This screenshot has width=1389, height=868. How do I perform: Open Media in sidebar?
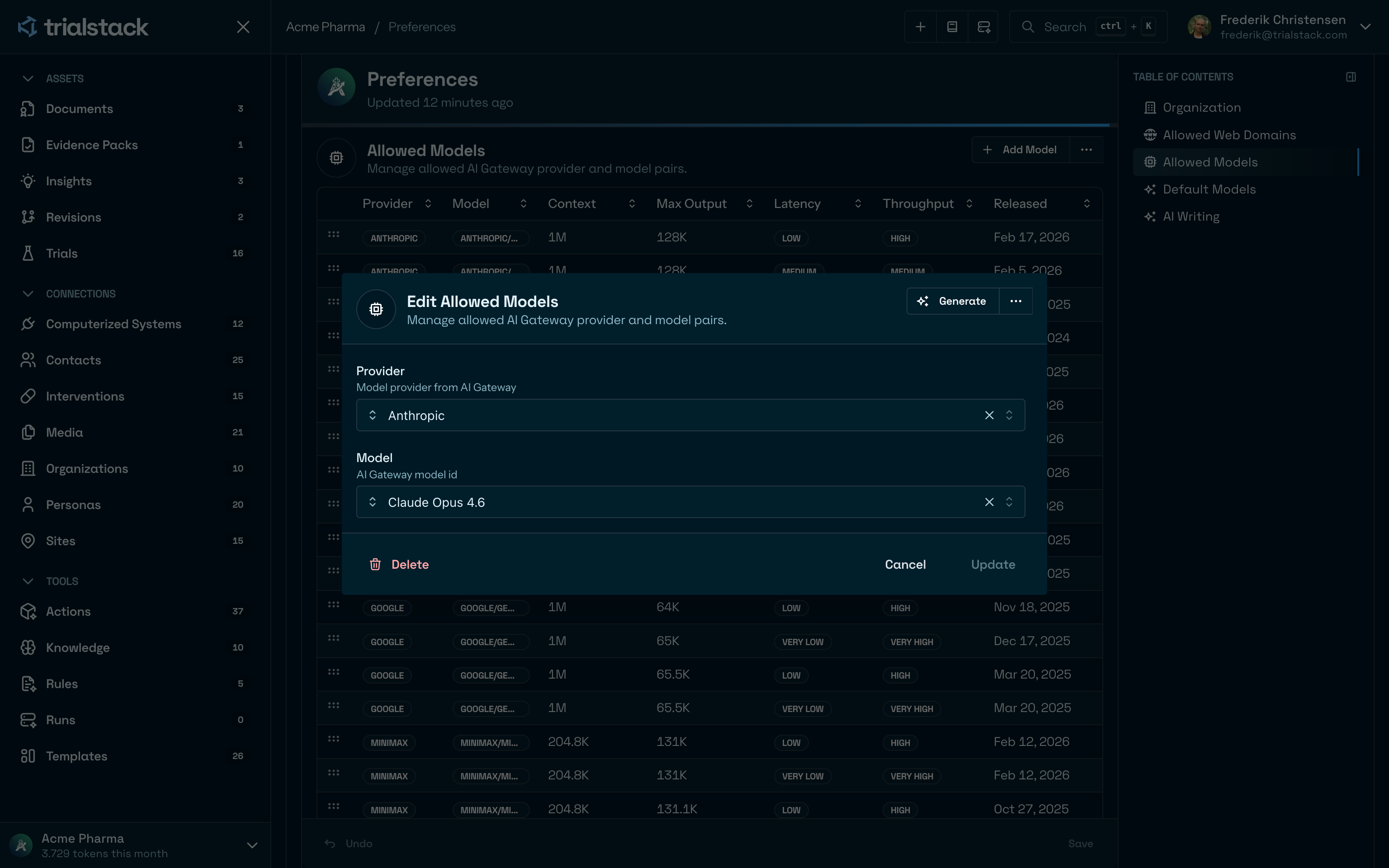[132, 432]
